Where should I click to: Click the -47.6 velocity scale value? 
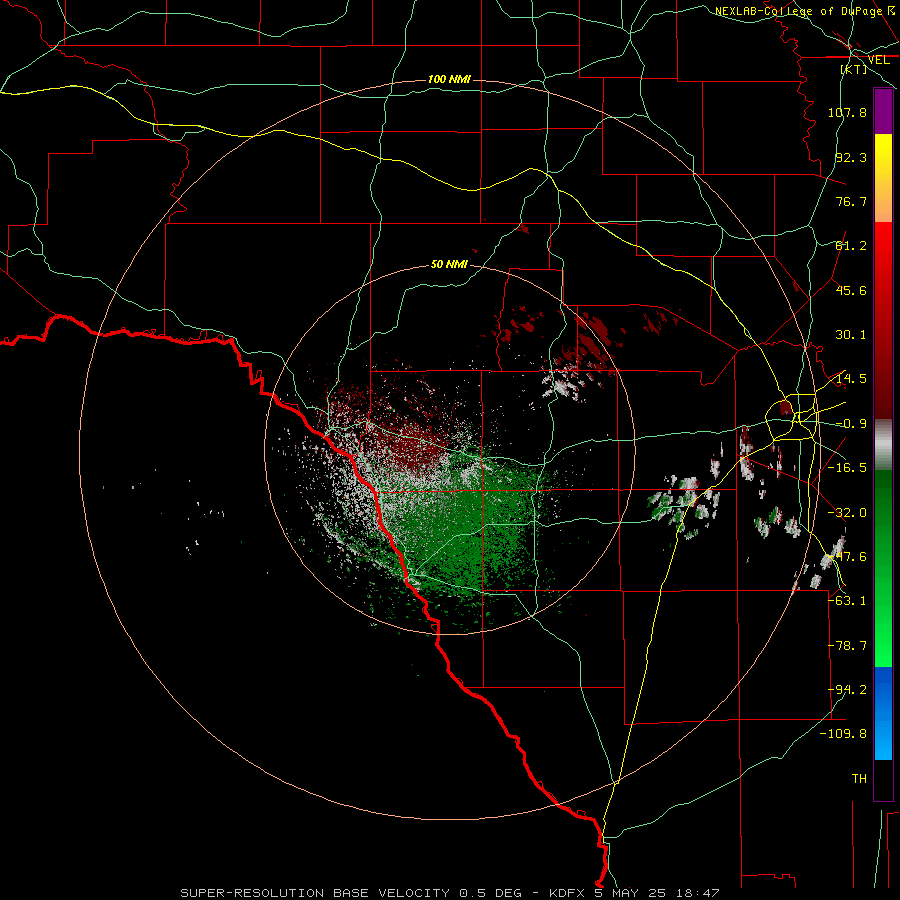(847, 557)
